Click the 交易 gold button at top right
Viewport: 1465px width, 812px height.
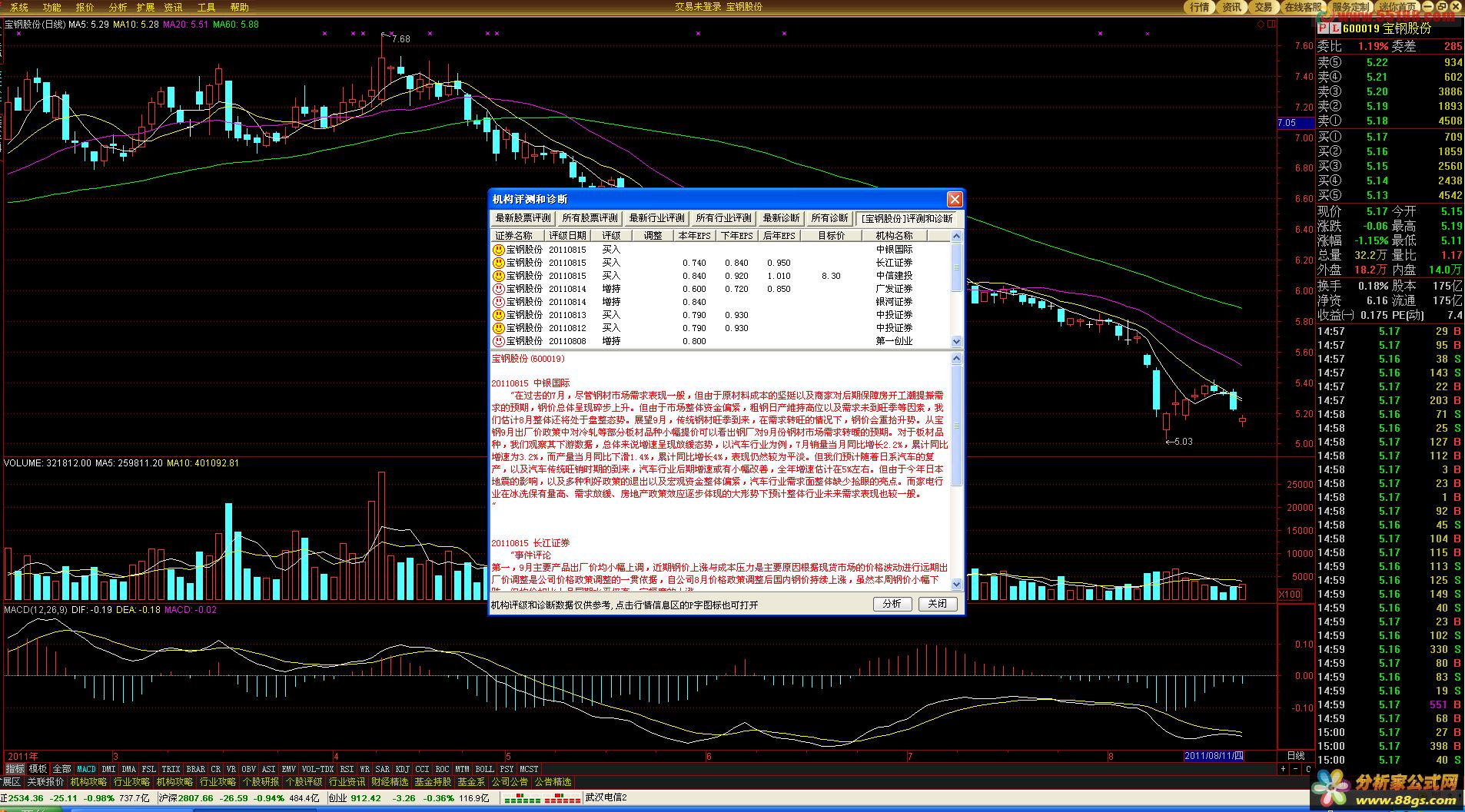point(1264,7)
